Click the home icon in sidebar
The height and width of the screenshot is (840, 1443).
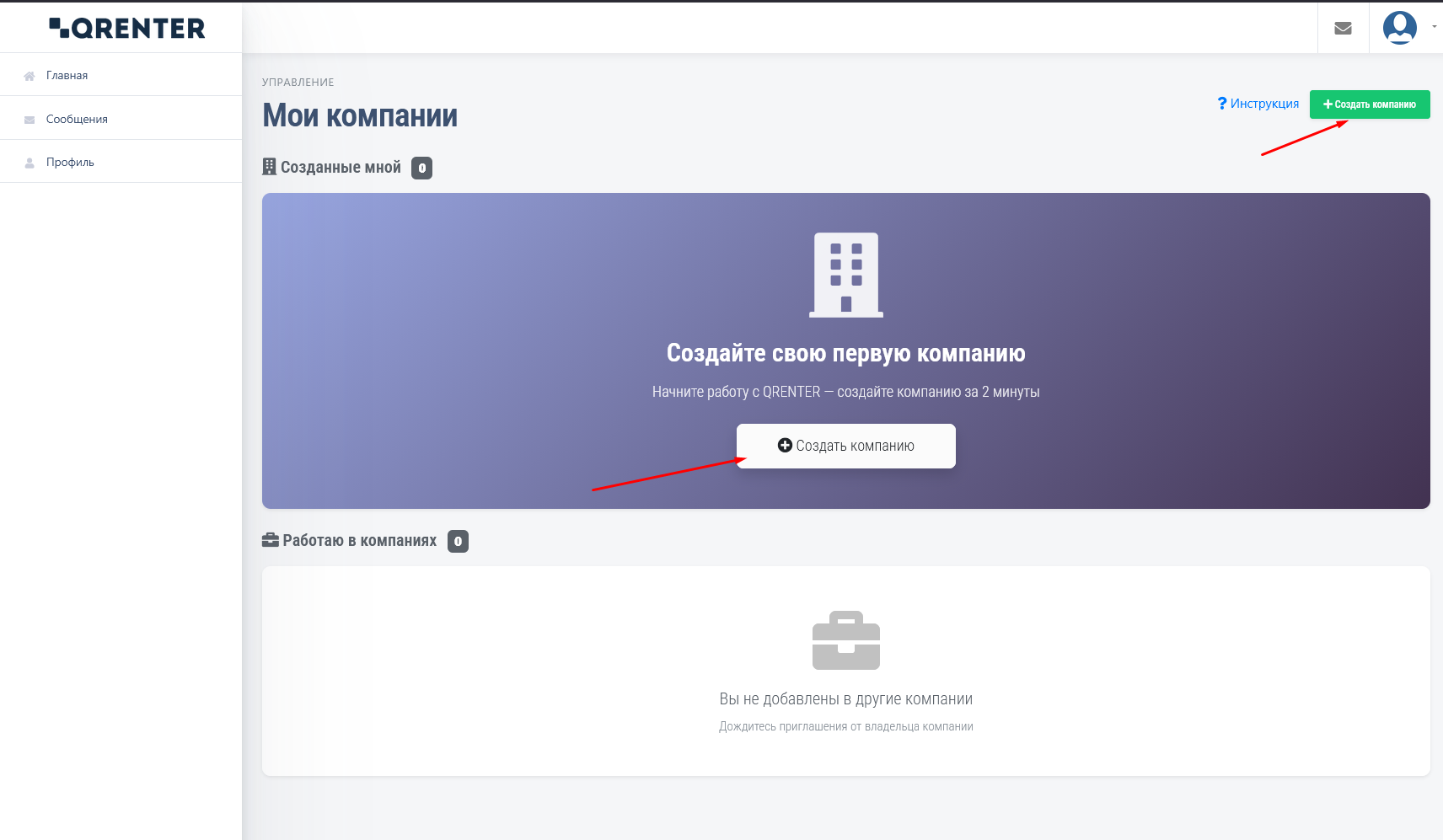click(30, 76)
